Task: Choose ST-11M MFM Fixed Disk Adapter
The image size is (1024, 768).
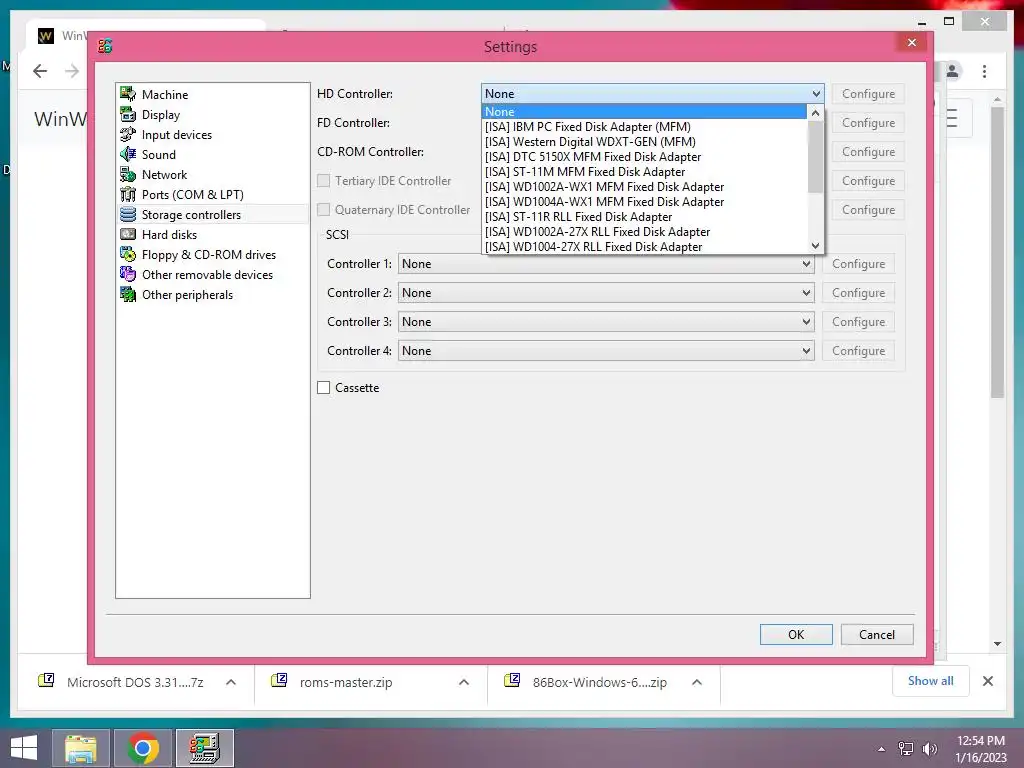Action: [x=645, y=172]
